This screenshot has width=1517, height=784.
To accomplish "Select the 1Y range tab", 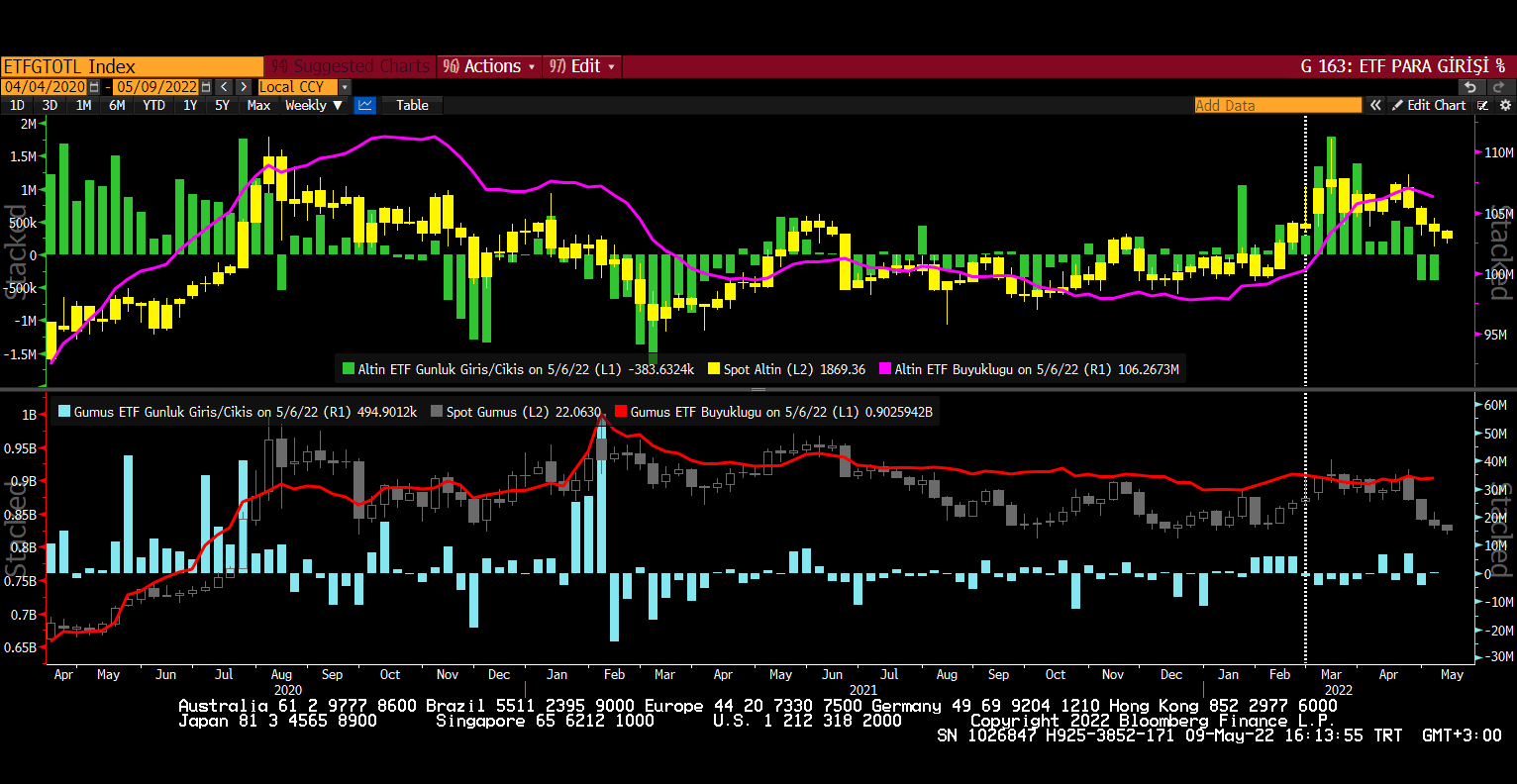I will tap(190, 105).
